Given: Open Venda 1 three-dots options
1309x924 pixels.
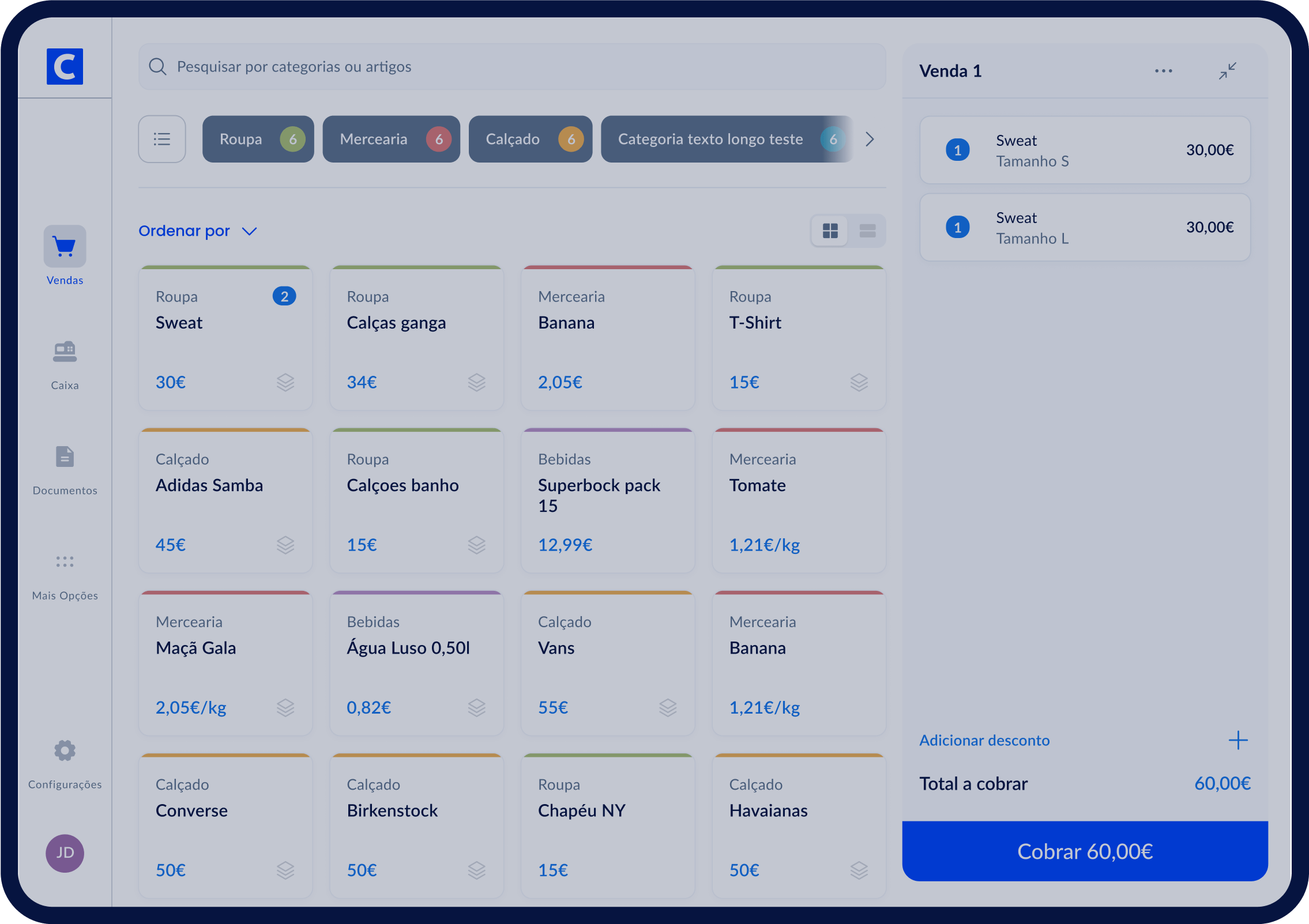Looking at the screenshot, I should 1163,71.
